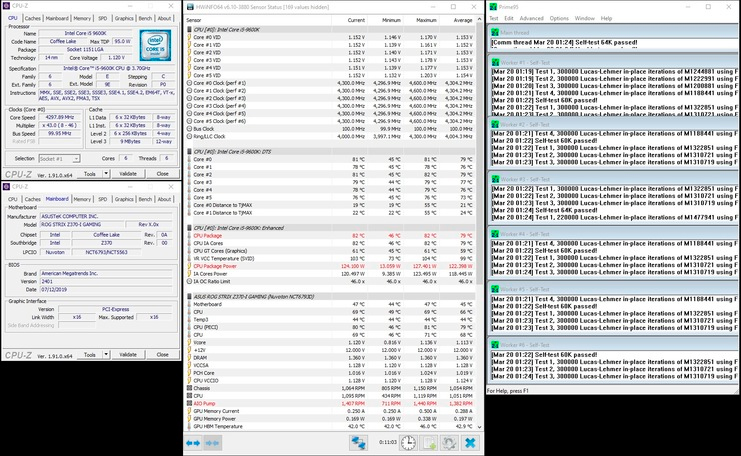The image size is (741, 456).
Task: Click chip icon beside 'i5-9600K: Enhanced' header
Action: [x=190, y=228]
